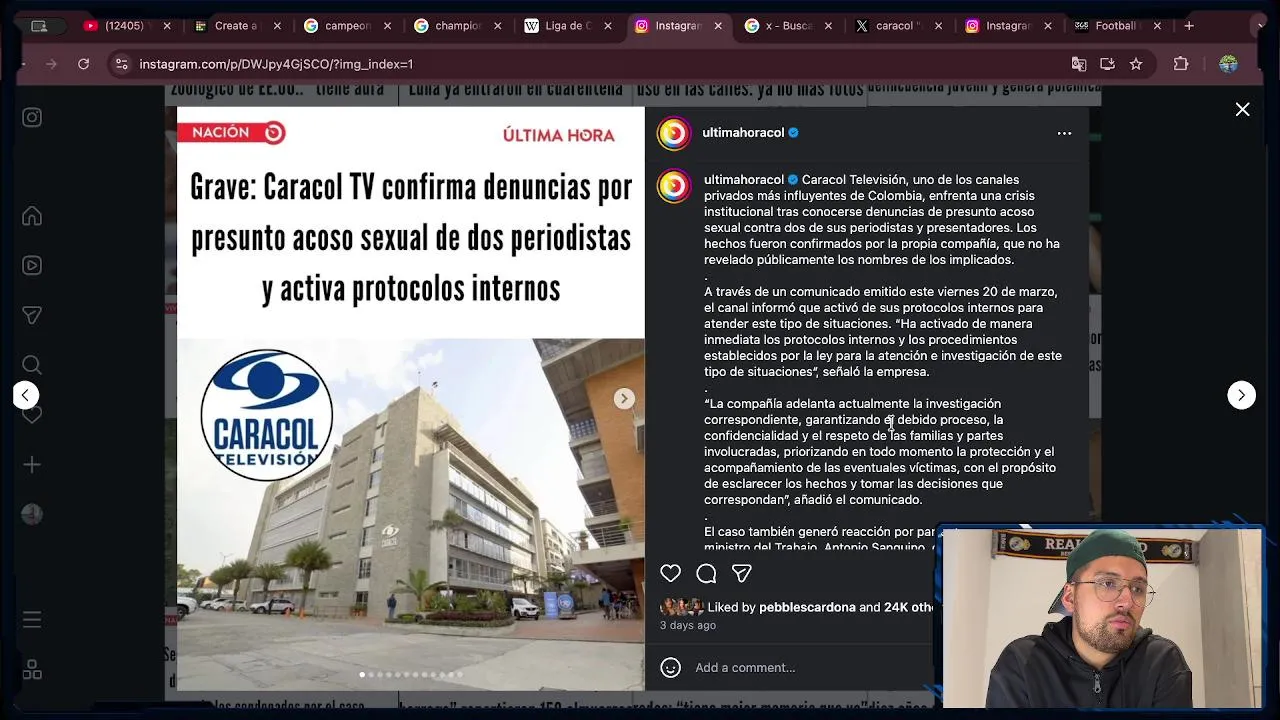
Task: Click the tab groups icon at top left
Action: tap(39, 26)
